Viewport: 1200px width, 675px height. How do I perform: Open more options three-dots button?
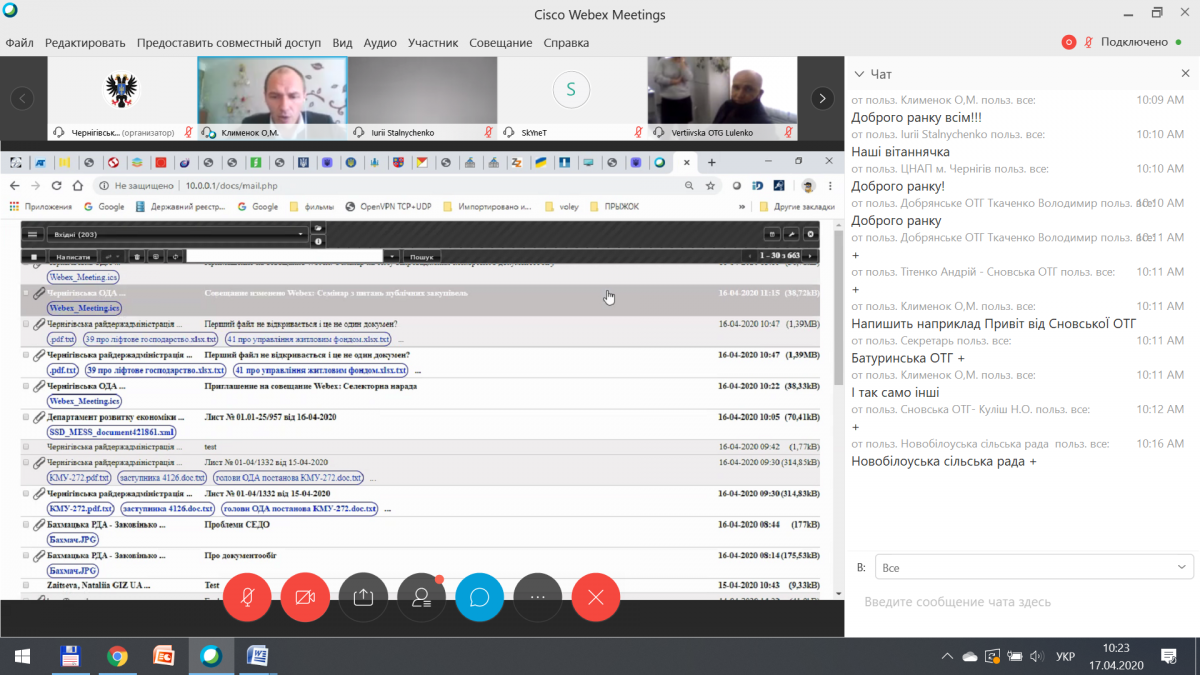(x=537, y=597)
